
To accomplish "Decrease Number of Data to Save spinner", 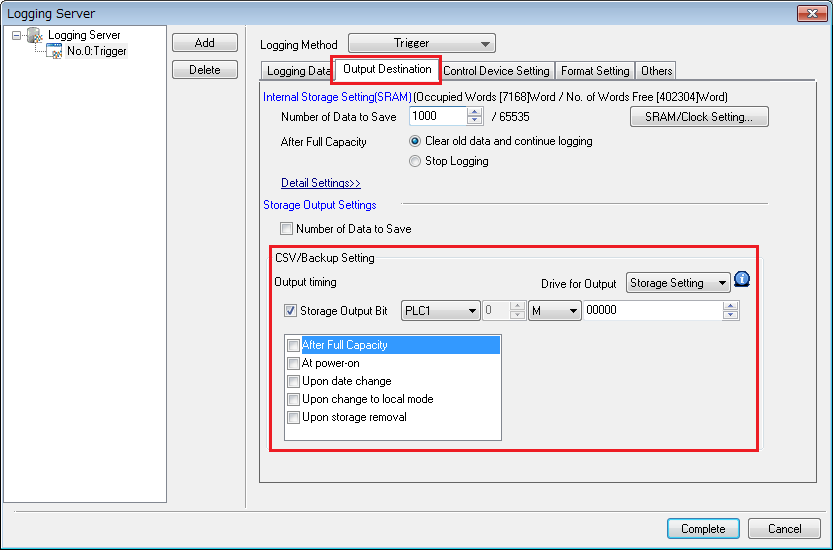I will coord(474,121).
